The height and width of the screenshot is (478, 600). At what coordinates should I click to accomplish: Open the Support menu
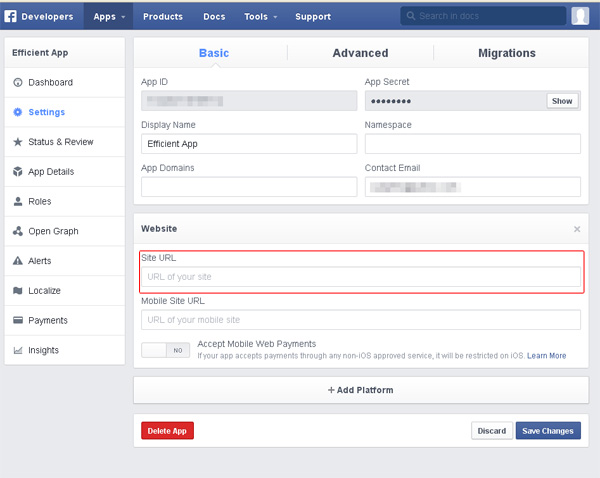click(x=313, y=16)
